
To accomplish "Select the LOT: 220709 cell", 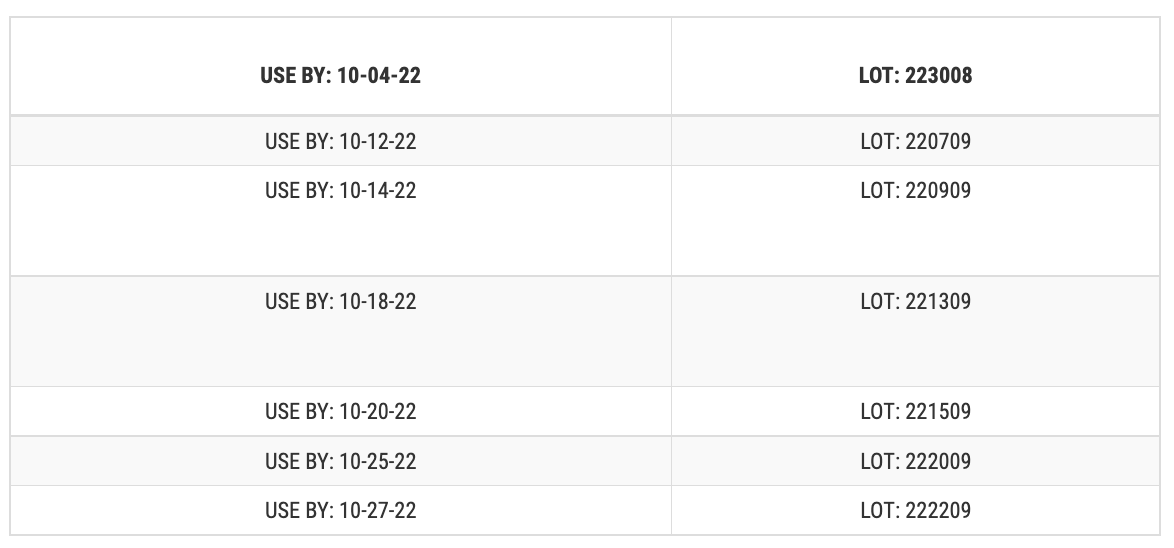I will [915, 141].
